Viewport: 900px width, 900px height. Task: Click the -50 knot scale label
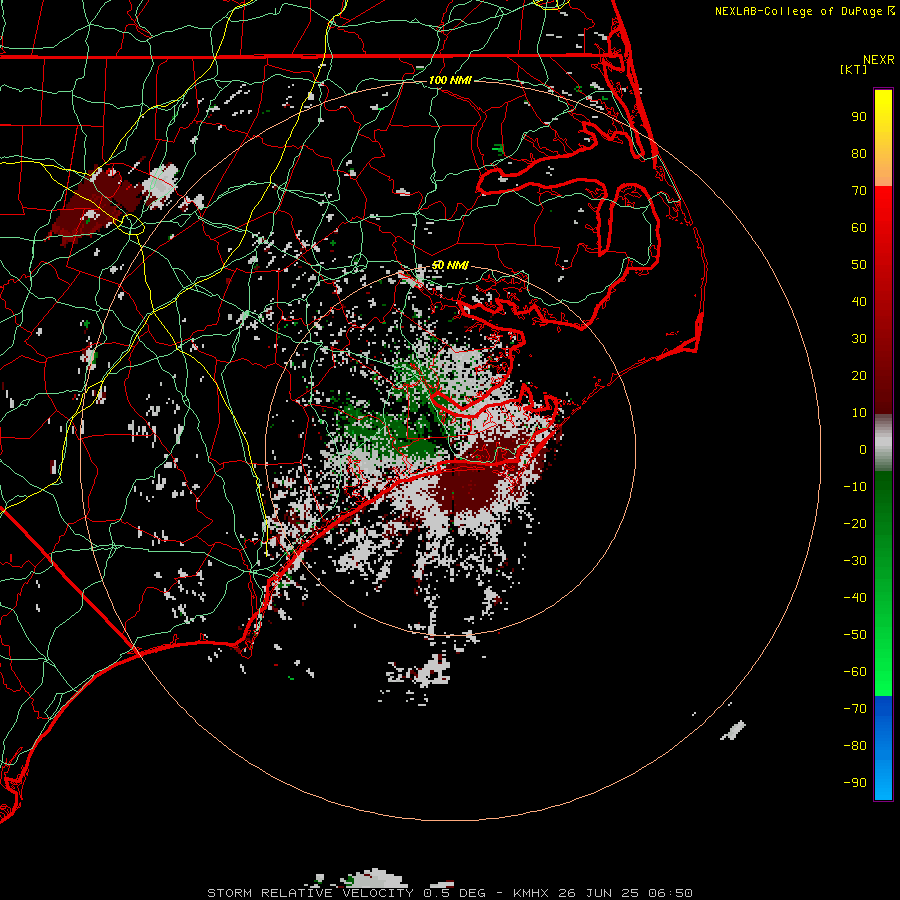(x=855, y=635)
